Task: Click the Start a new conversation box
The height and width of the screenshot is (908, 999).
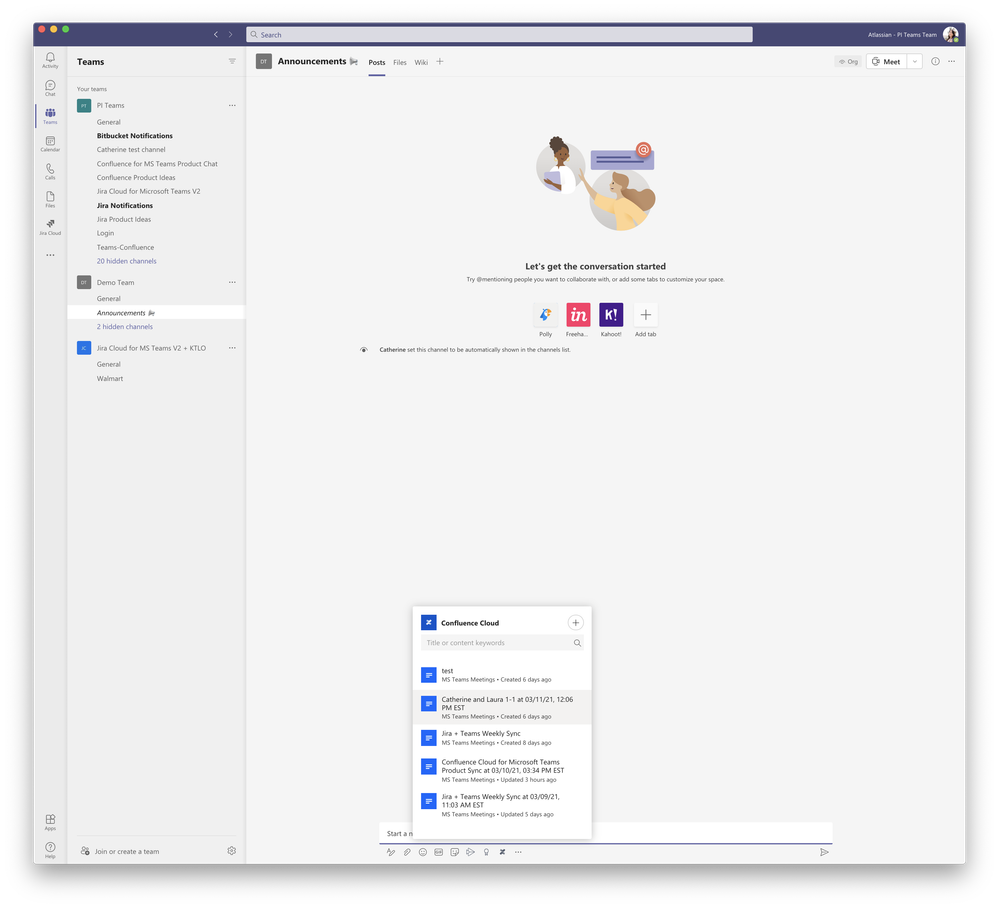Action: (605, 833)
